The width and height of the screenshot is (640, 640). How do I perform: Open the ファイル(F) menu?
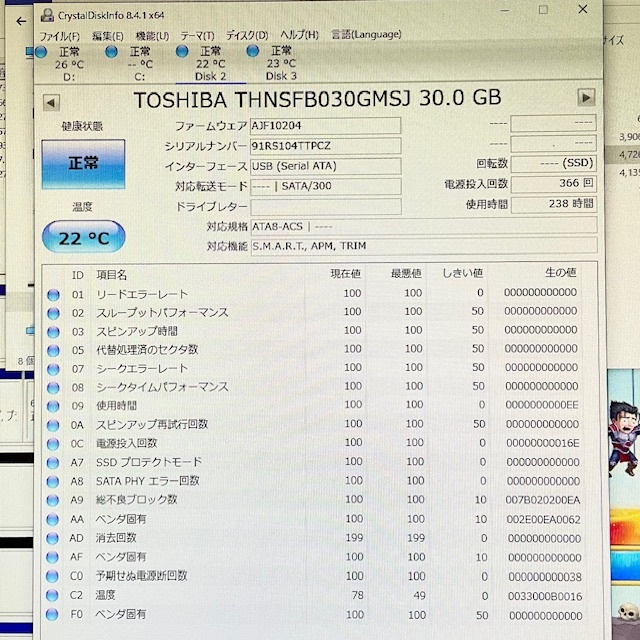coord(60,36)
